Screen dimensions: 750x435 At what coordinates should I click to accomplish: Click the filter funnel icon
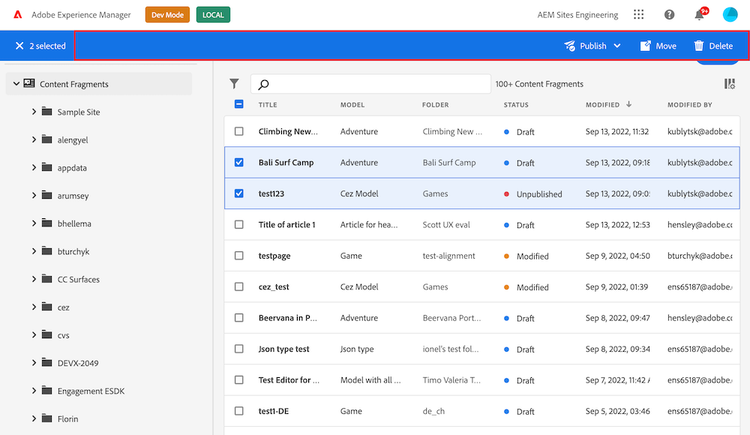tap(234, 84)
